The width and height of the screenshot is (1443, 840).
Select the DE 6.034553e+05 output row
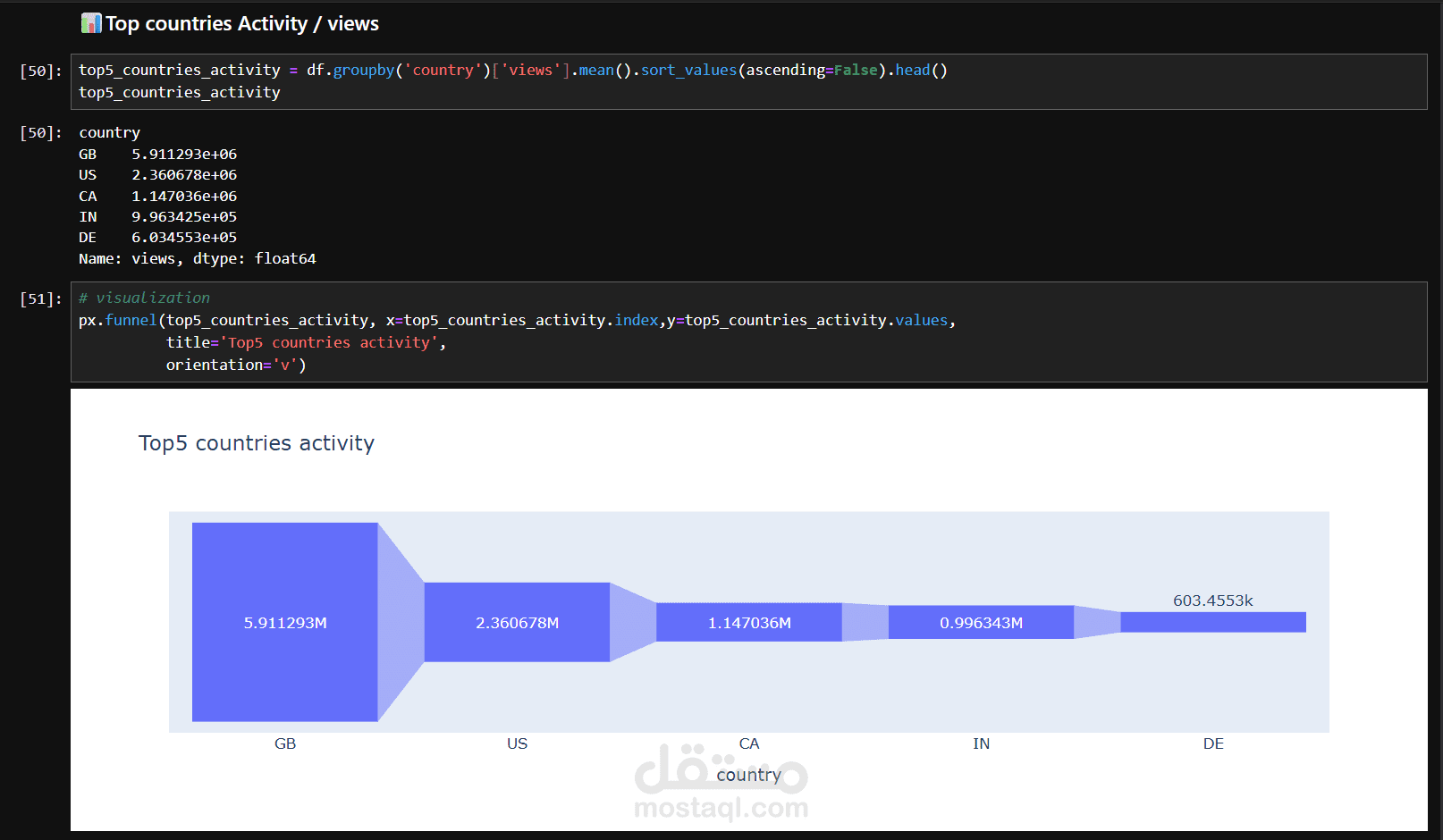[x=157, y=237]
